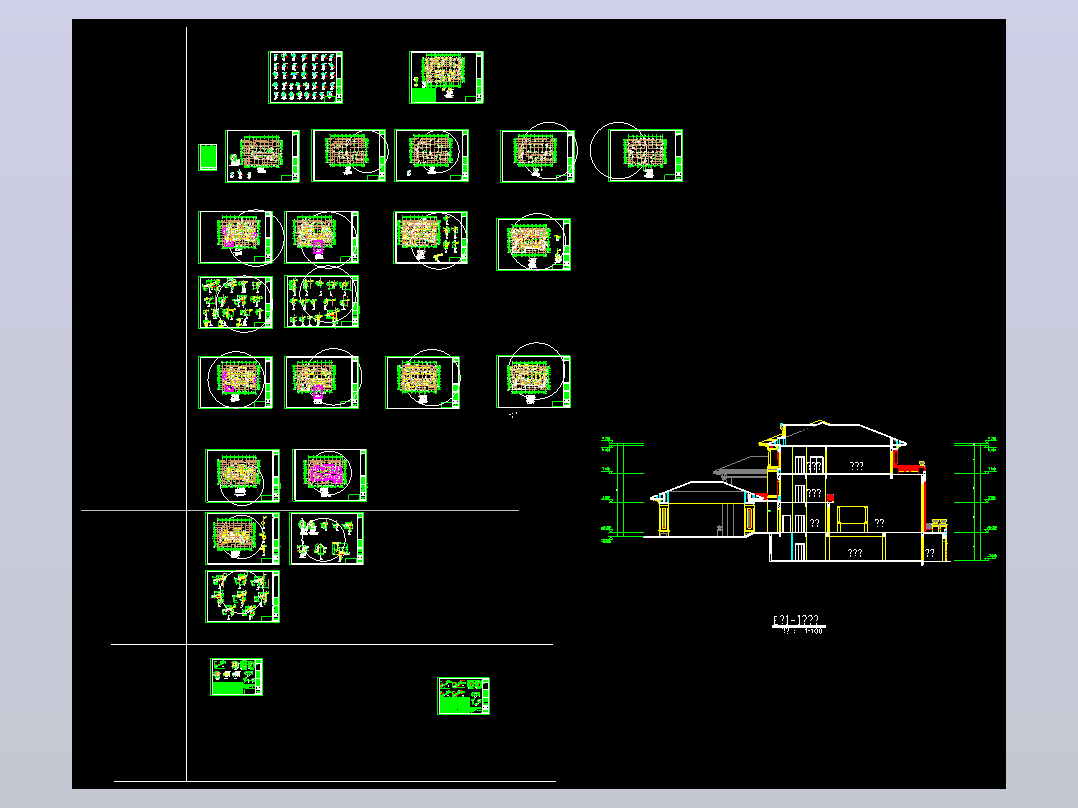Viewport: 1078px width, 808px height.
Task: Click the section title text "E?)-1???"
Action: (x=795, y=620)
